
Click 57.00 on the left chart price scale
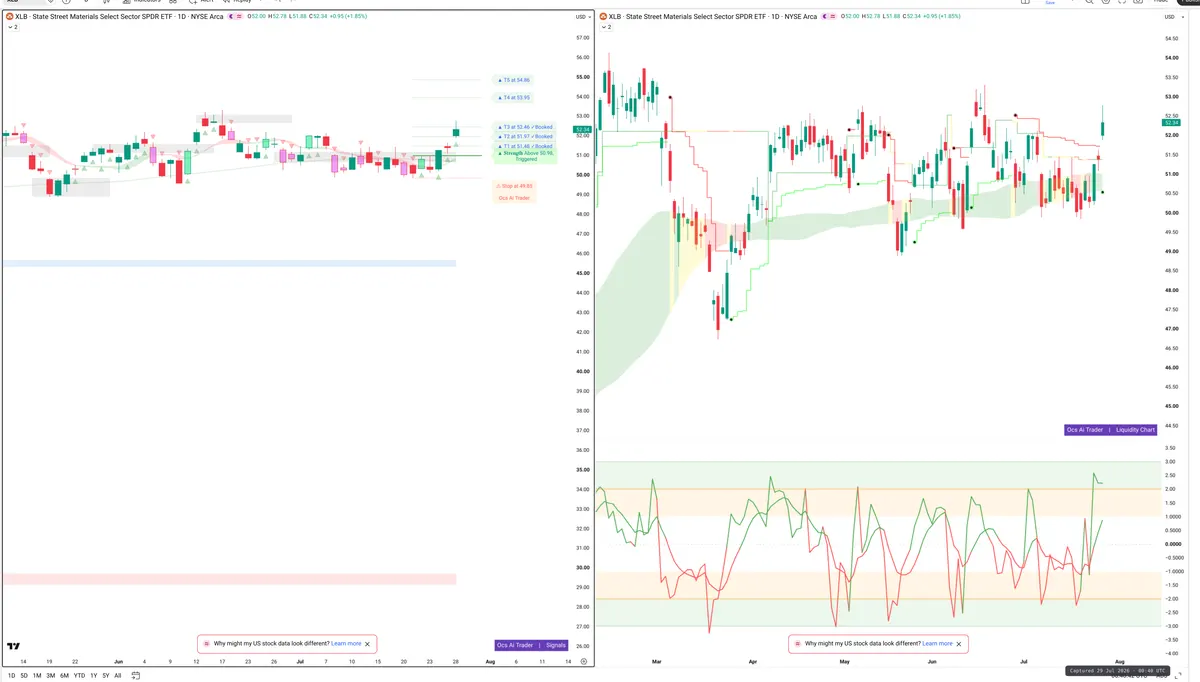pos(583,38)
